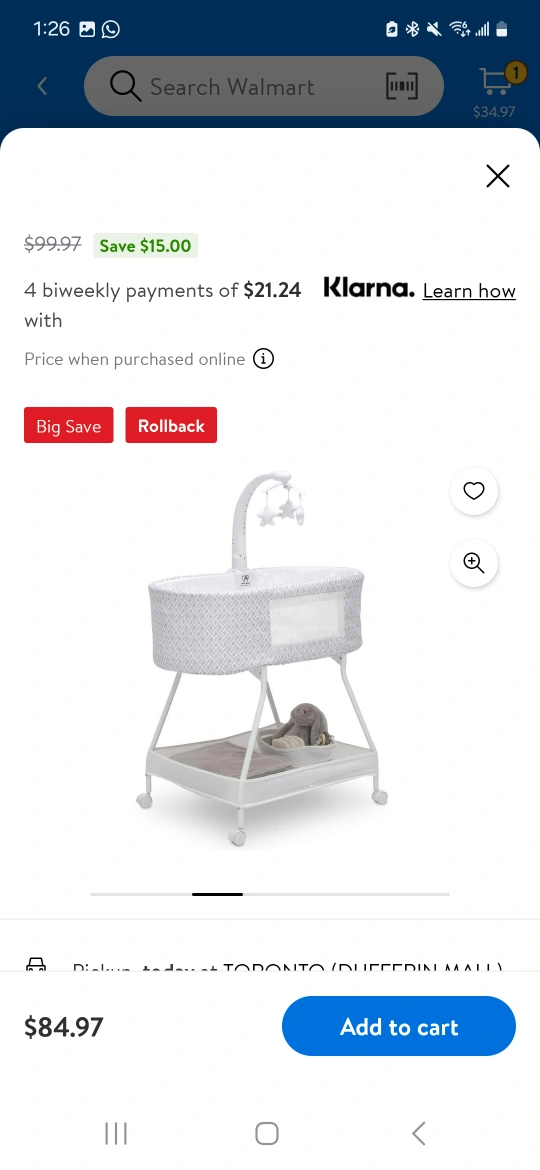Close the product sheet with the X
The height and width of the screenshot is (1170, 540).
click(497, 176)
